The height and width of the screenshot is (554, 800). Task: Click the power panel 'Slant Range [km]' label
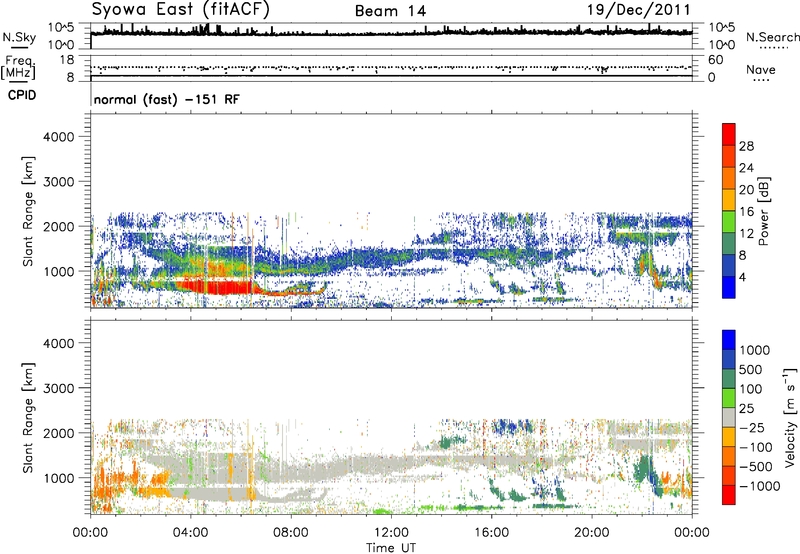coord(28,211)
